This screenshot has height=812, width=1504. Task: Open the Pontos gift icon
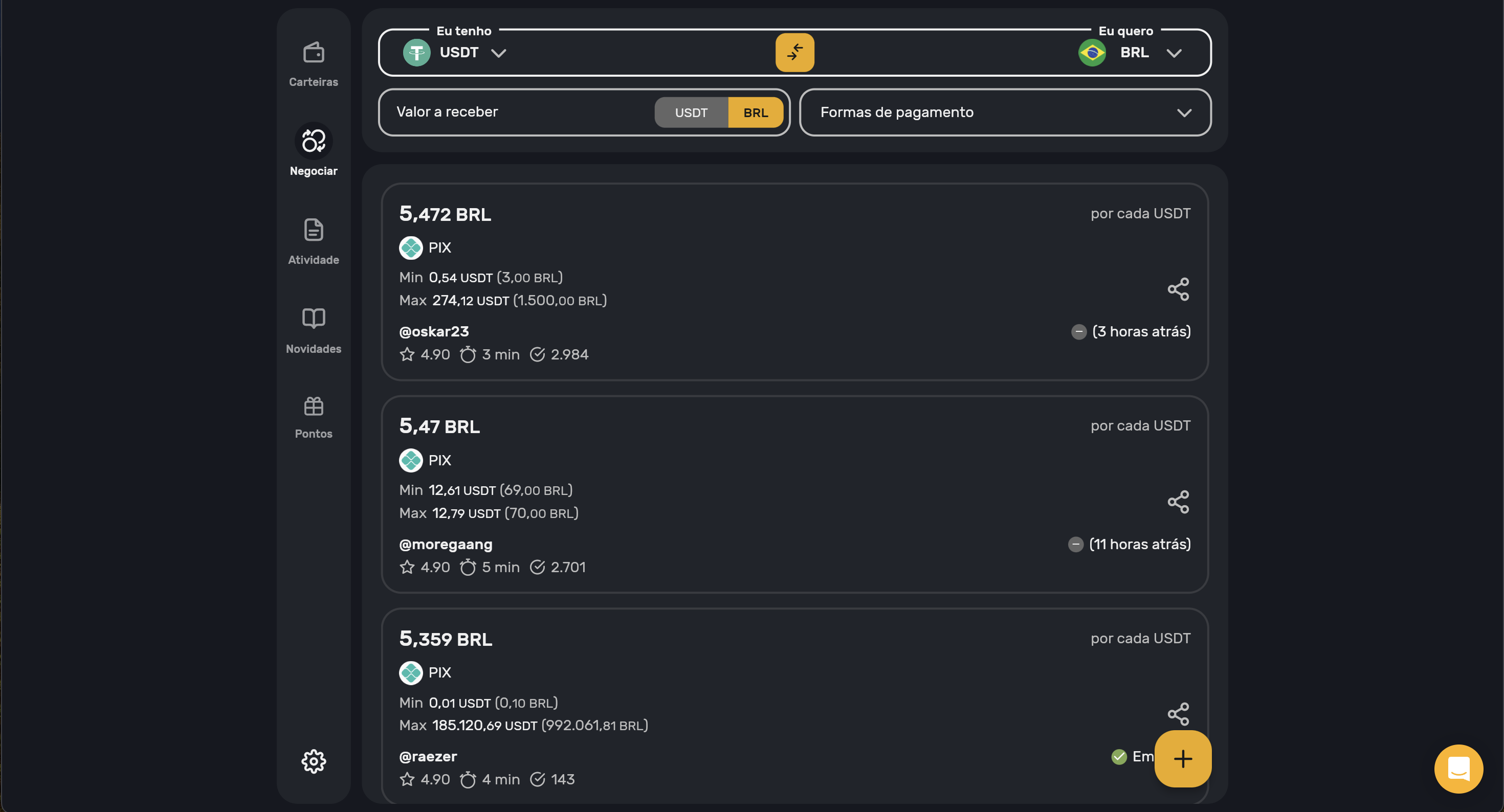(x=314, y=416)
